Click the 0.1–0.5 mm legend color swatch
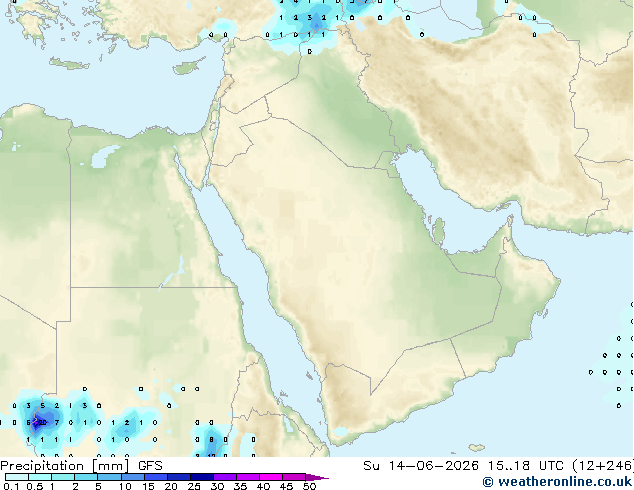 (17, 477)
